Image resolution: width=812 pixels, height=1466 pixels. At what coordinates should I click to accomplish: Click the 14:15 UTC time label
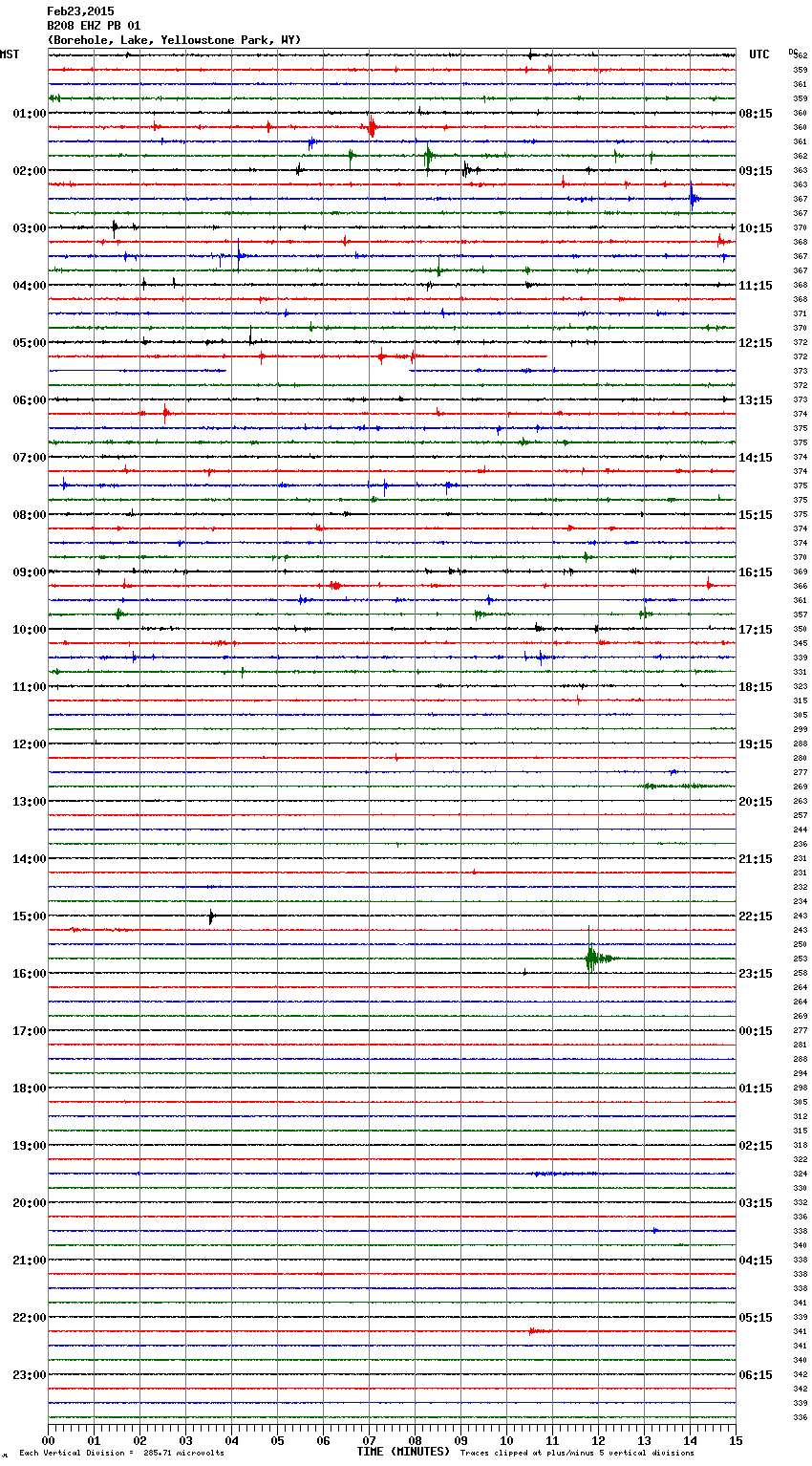coord(756,458)
